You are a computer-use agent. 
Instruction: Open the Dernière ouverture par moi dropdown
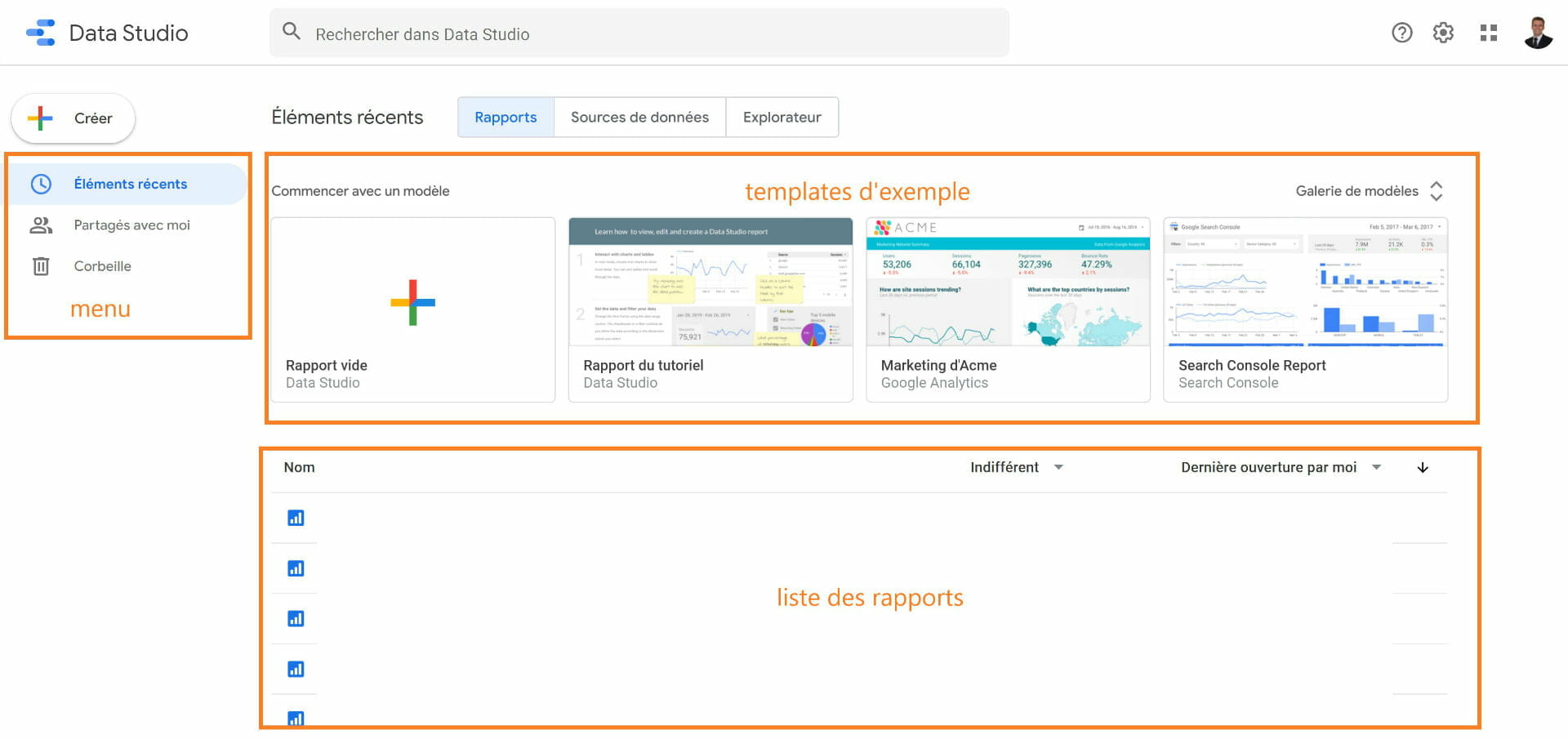(x=1281, y=467)
